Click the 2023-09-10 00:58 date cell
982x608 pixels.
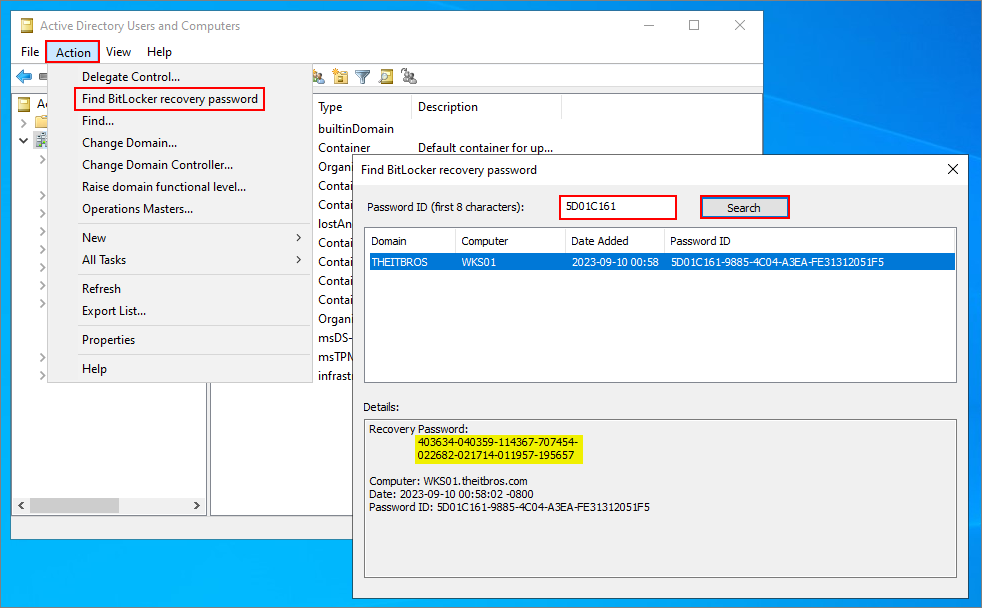point(615,262)
